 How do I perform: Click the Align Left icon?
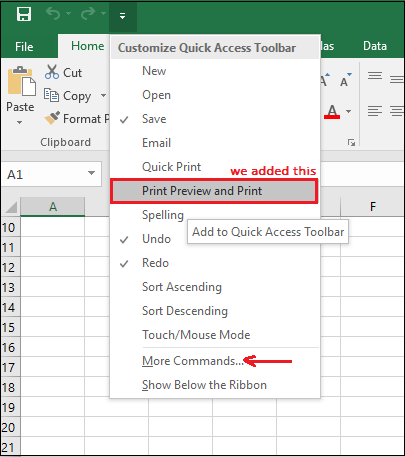pos(375,111)
